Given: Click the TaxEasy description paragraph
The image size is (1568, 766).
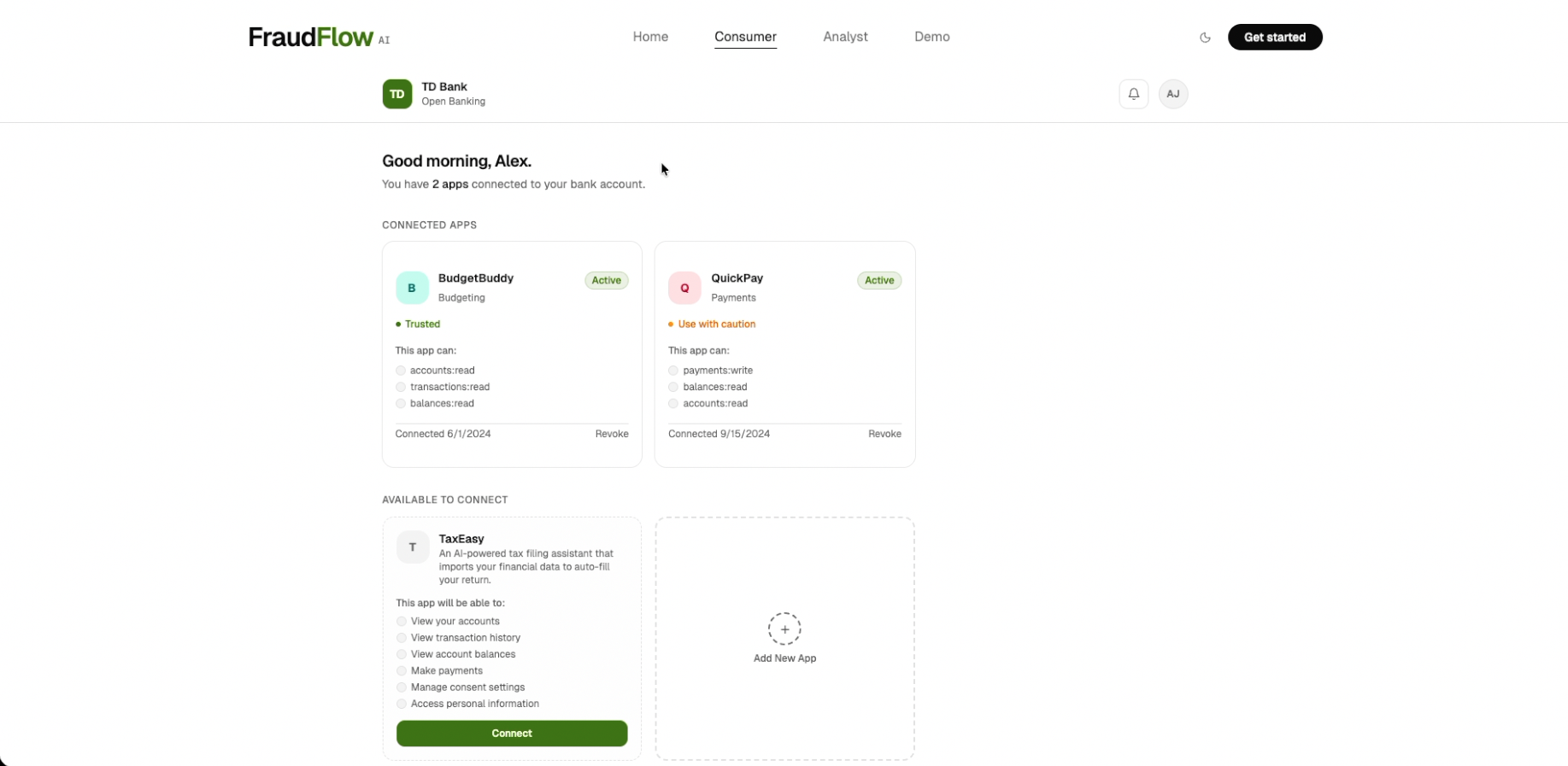Looking at the screenshot, I should [526, 567].
